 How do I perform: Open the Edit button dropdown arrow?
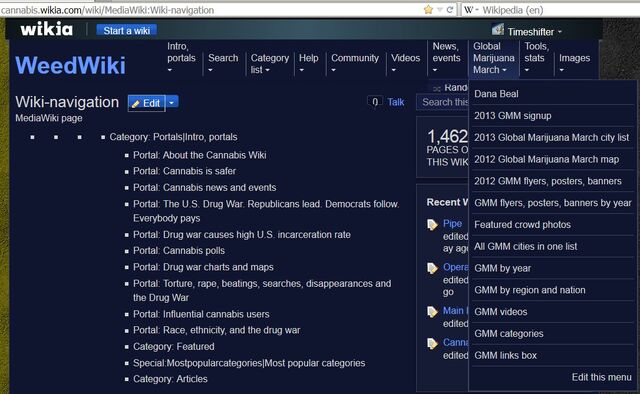[x=172, y=102]
